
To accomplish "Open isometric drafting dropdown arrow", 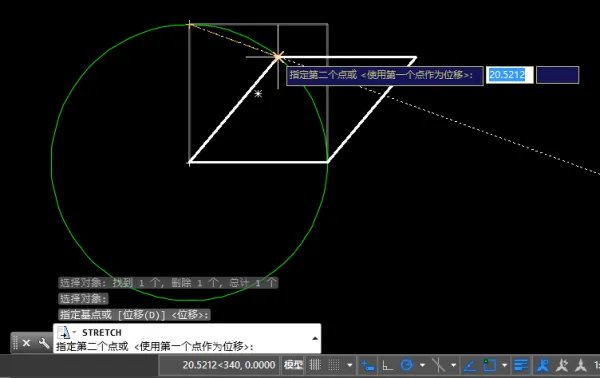I will coord(453,365).
